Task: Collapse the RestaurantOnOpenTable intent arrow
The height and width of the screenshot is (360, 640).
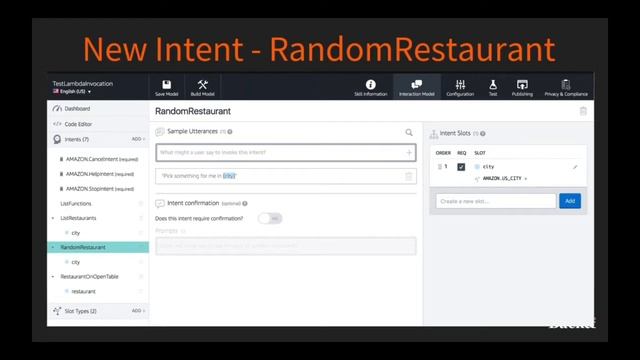Action: pyautogui.click(x=53, y=277)
